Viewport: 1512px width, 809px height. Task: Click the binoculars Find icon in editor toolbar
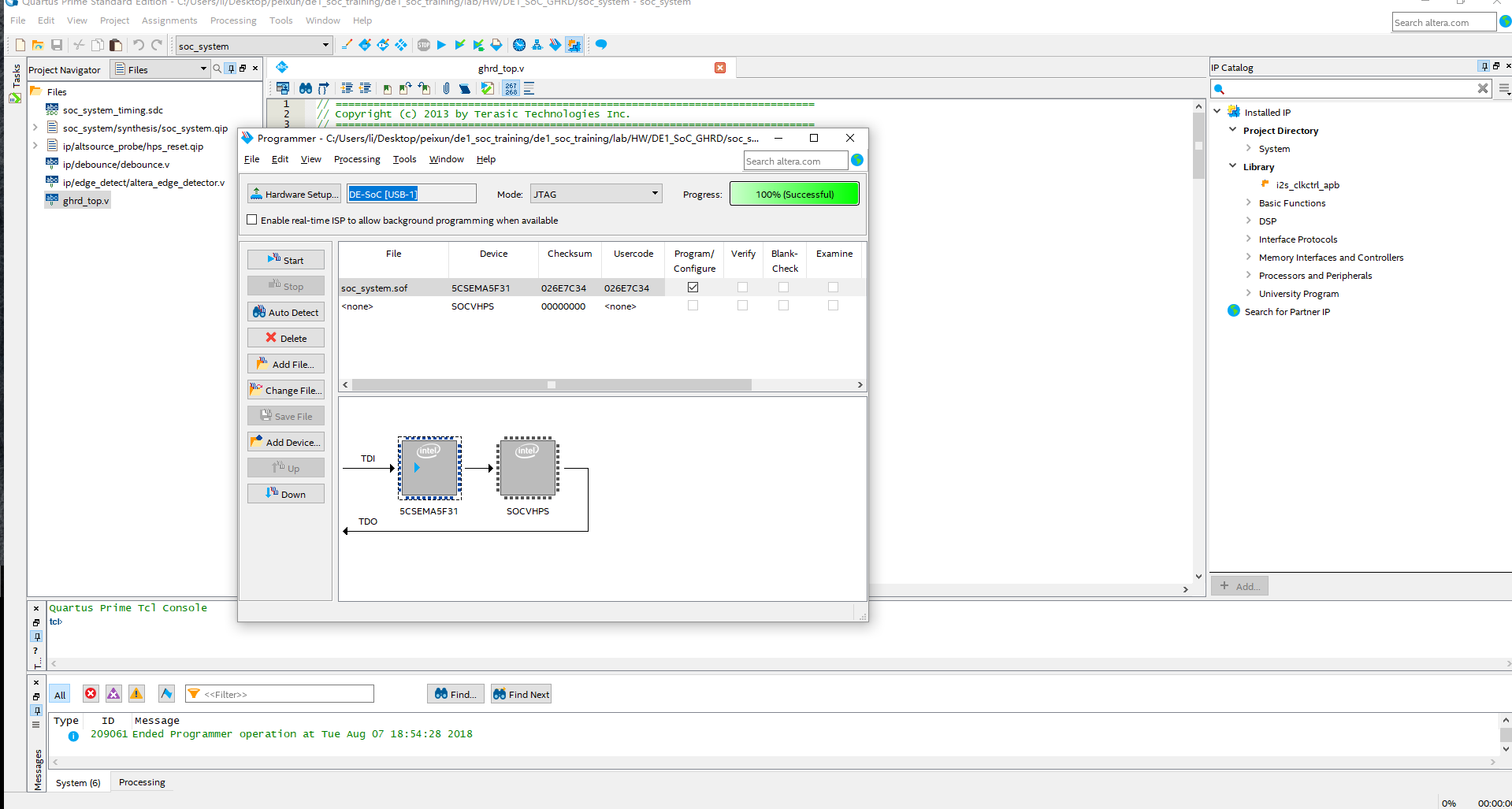click(x=305, y=88)
